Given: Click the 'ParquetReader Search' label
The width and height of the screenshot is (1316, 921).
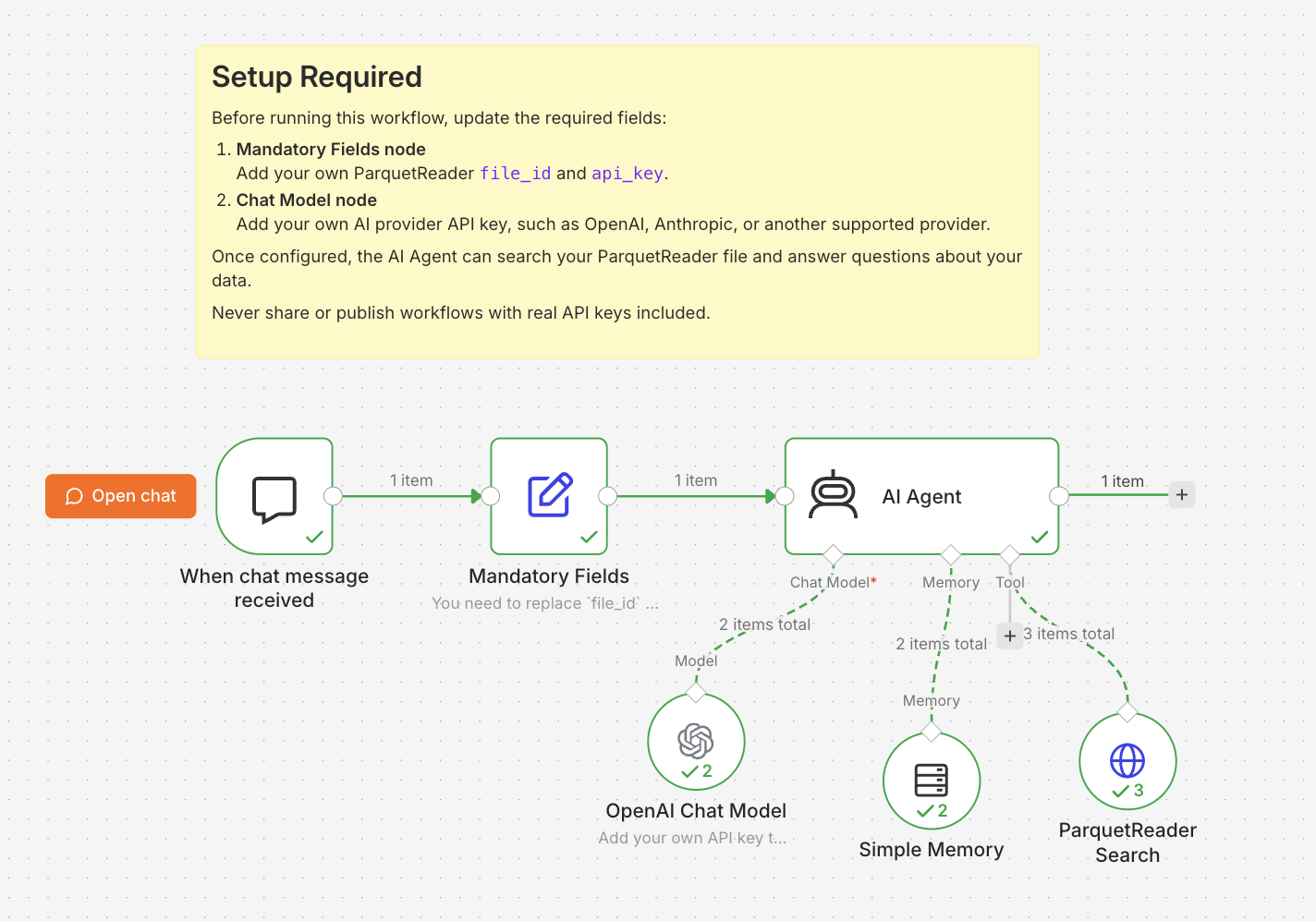Looking at the screenshot, I should (1127, 842).
